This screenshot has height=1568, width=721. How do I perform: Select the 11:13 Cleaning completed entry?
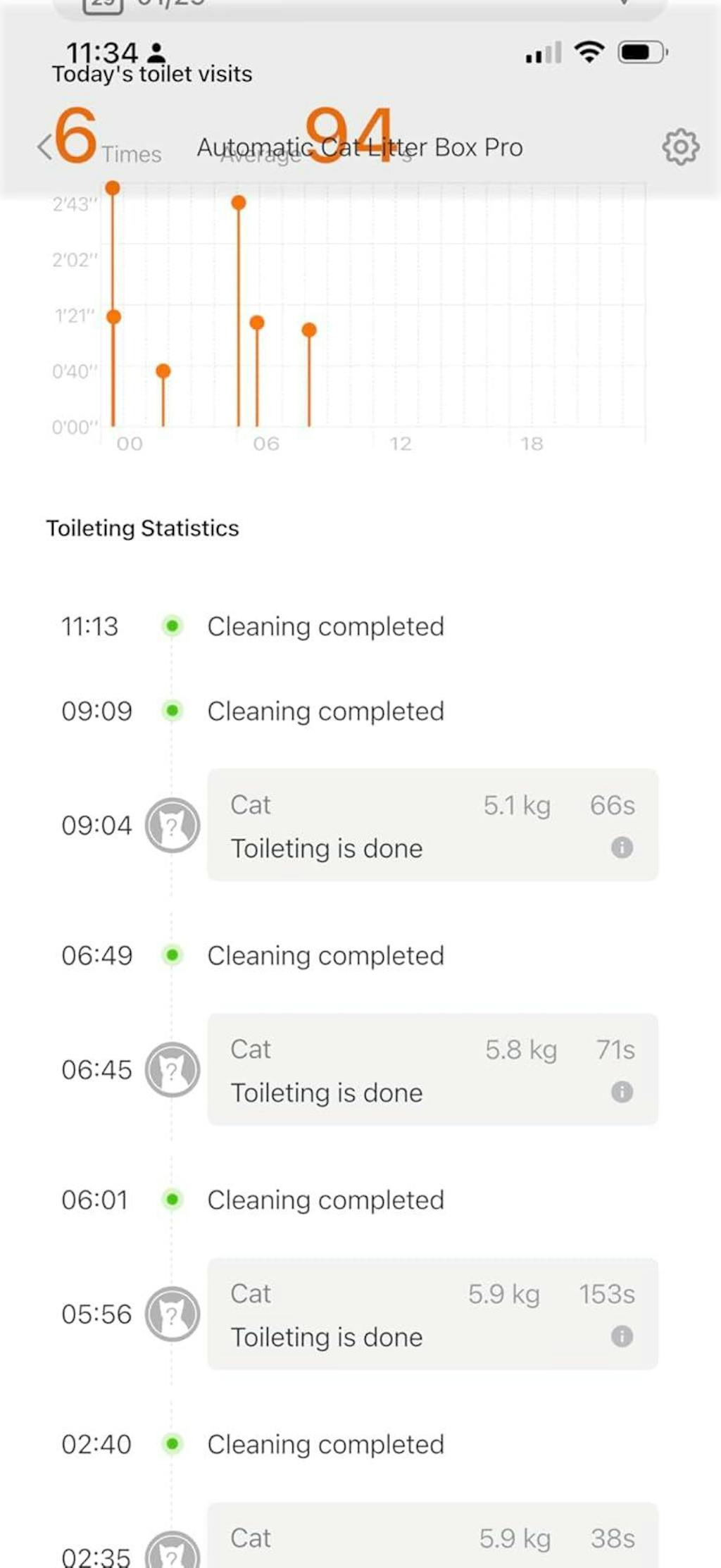click(x=325, y=626)
